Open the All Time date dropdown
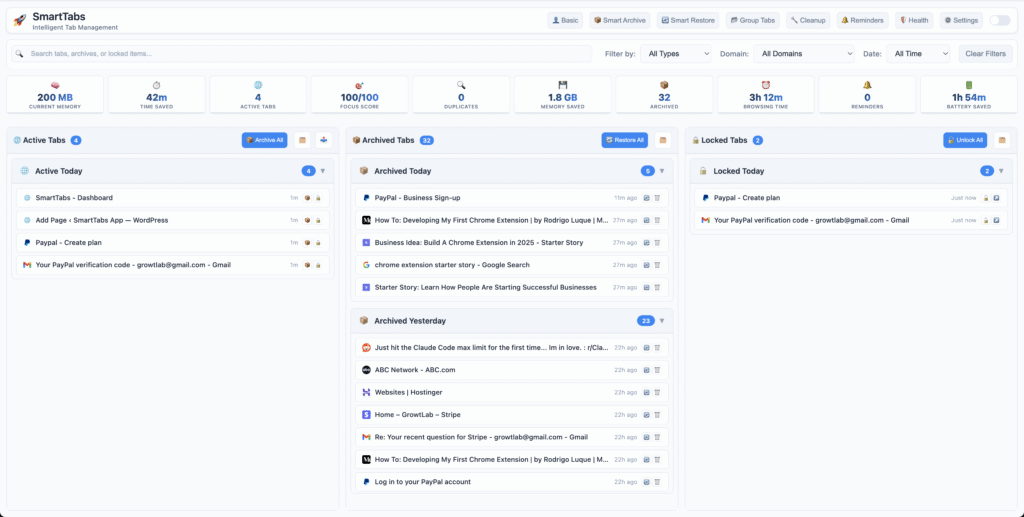1024x517 pixels. (918, 54)
